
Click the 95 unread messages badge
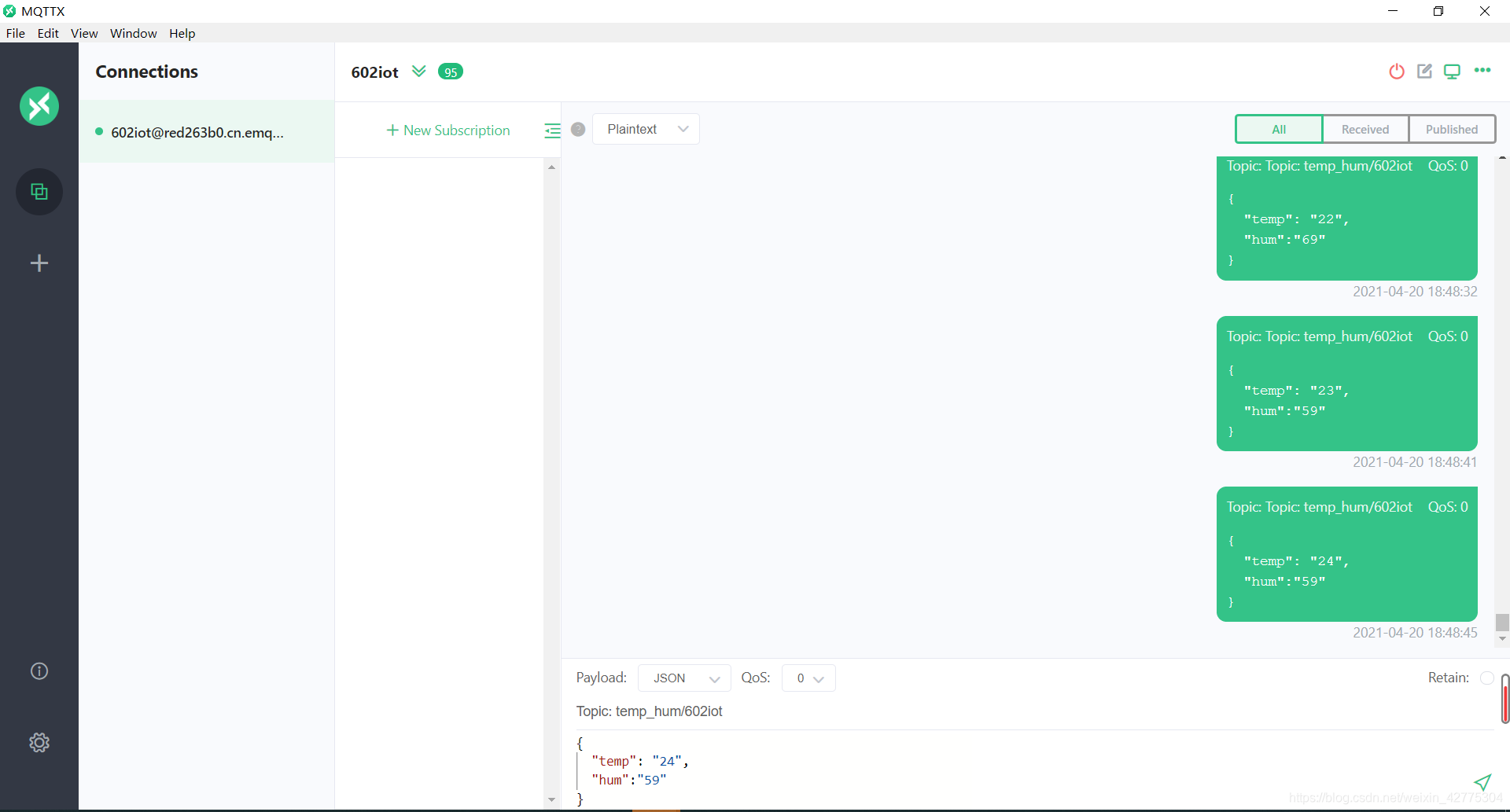click(451, 72)
